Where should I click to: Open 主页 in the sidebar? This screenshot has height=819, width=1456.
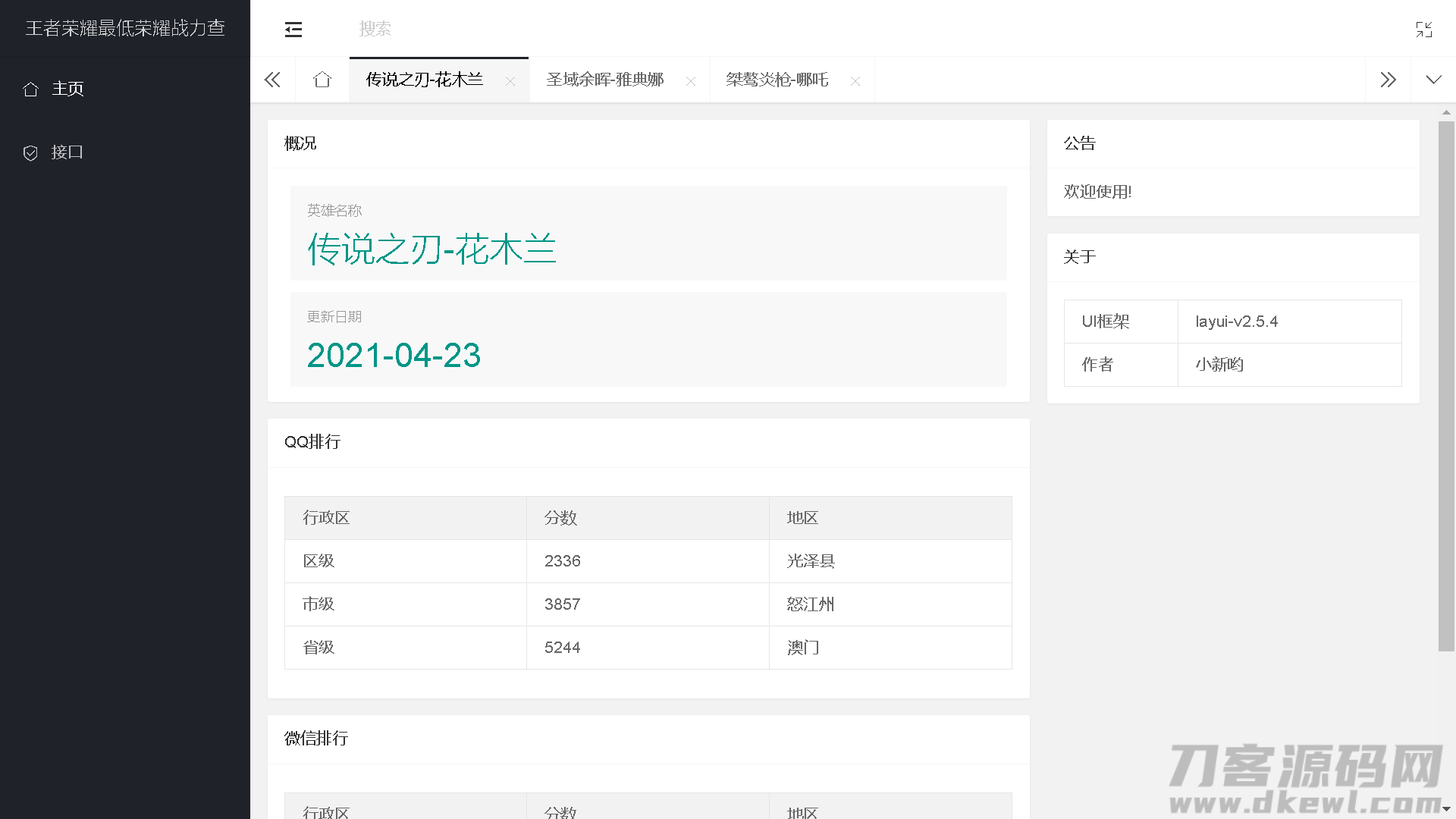[x=67, y=89]
